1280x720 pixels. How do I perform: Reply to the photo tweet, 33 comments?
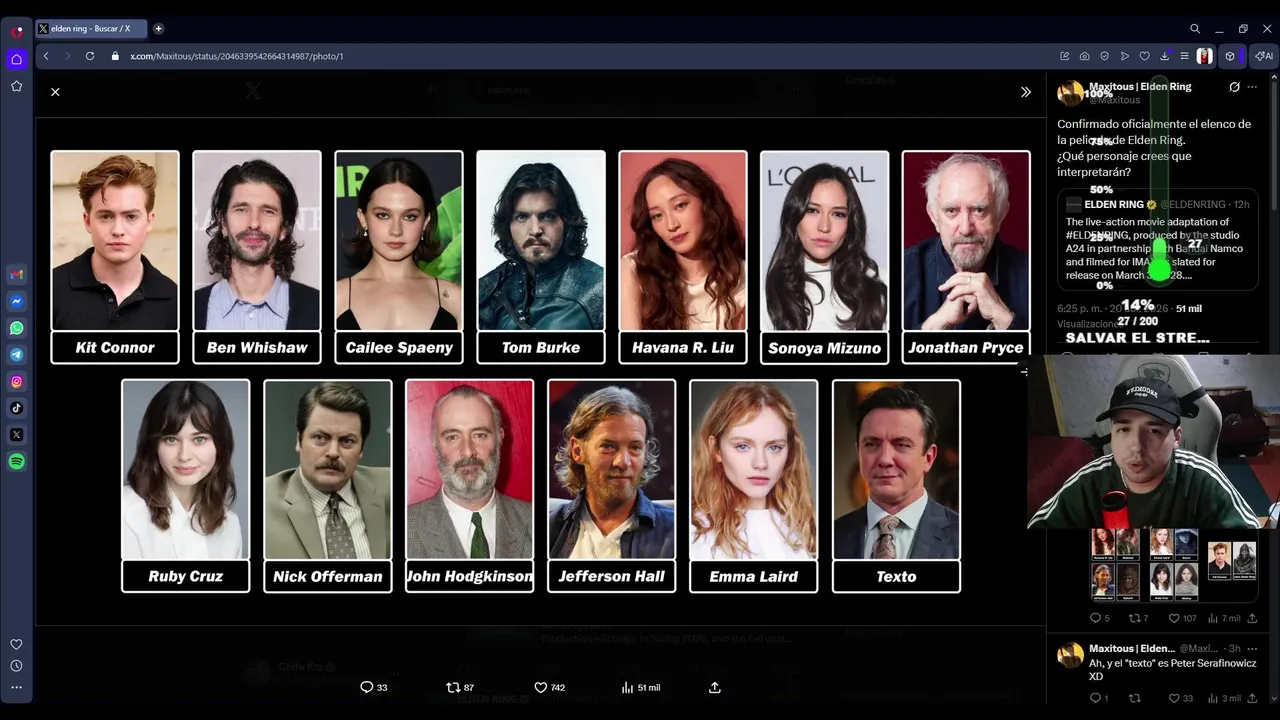pos(373,687)
